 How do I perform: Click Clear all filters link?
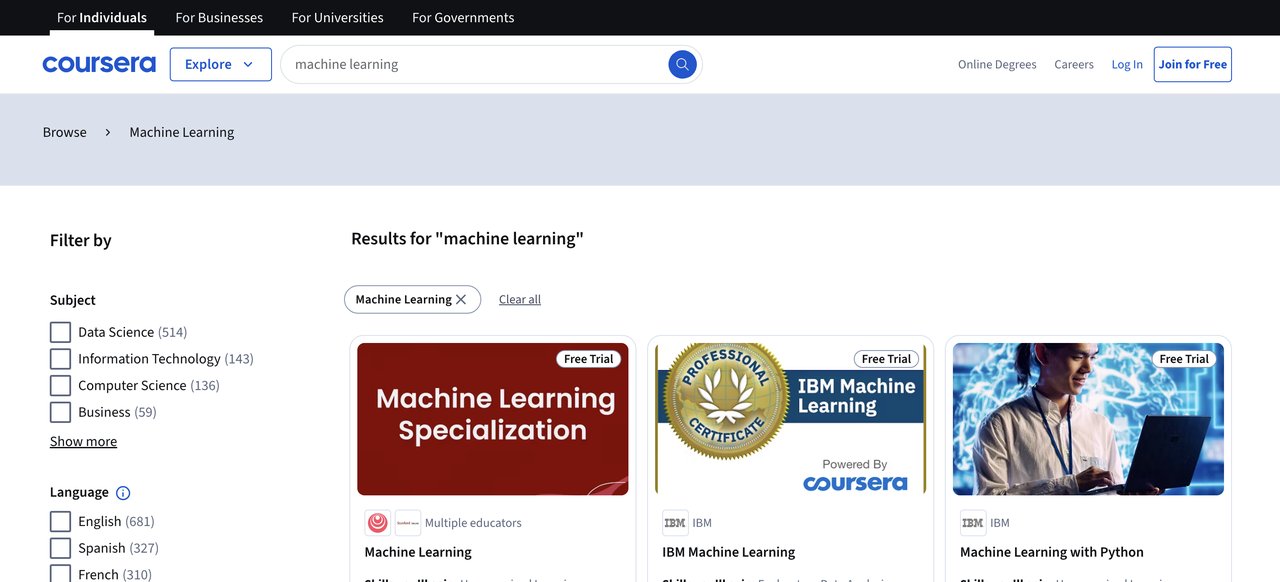point(520,300)
